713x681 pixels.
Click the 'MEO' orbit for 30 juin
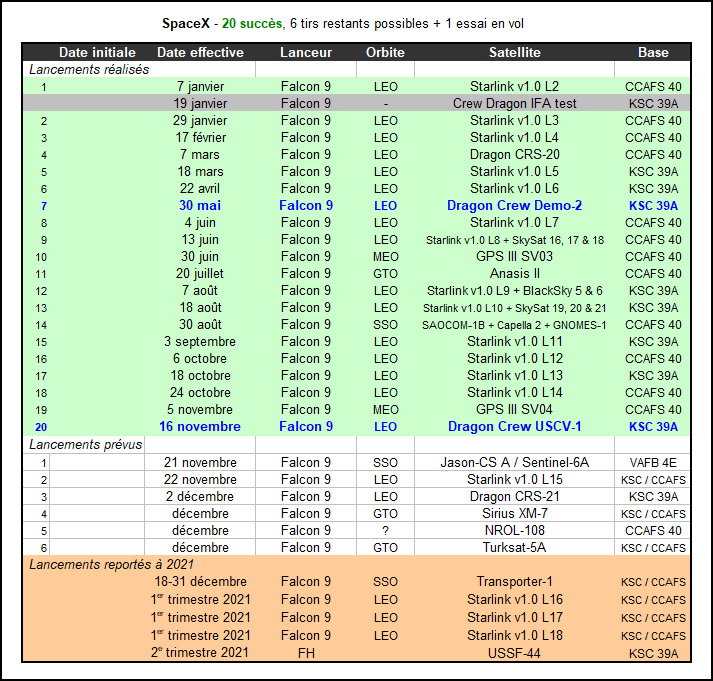386,256
